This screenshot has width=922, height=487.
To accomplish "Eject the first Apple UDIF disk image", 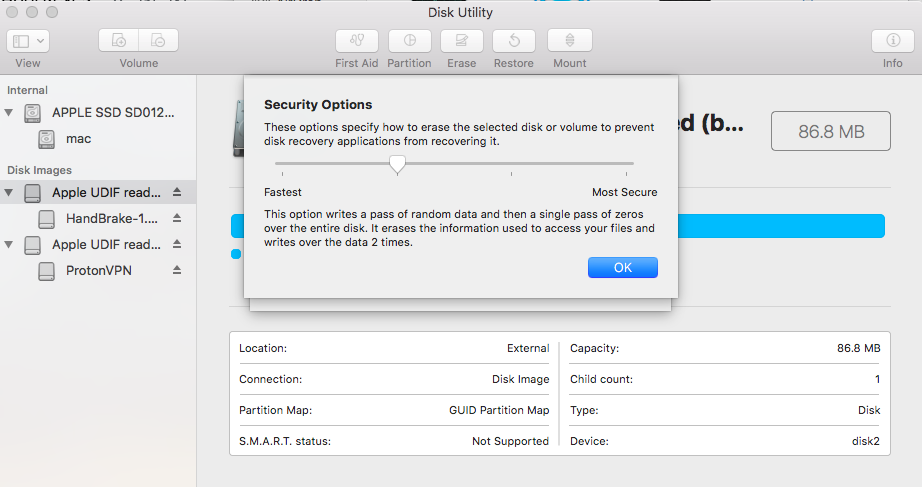I will pyautogui.click(x=177, y=192).
